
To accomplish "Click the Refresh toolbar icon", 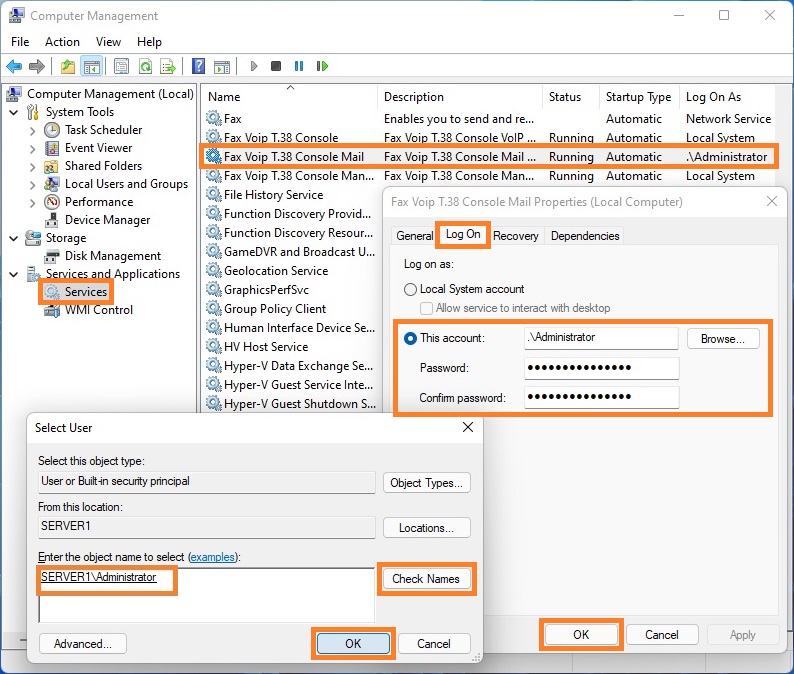I will [x=145, y=66].
